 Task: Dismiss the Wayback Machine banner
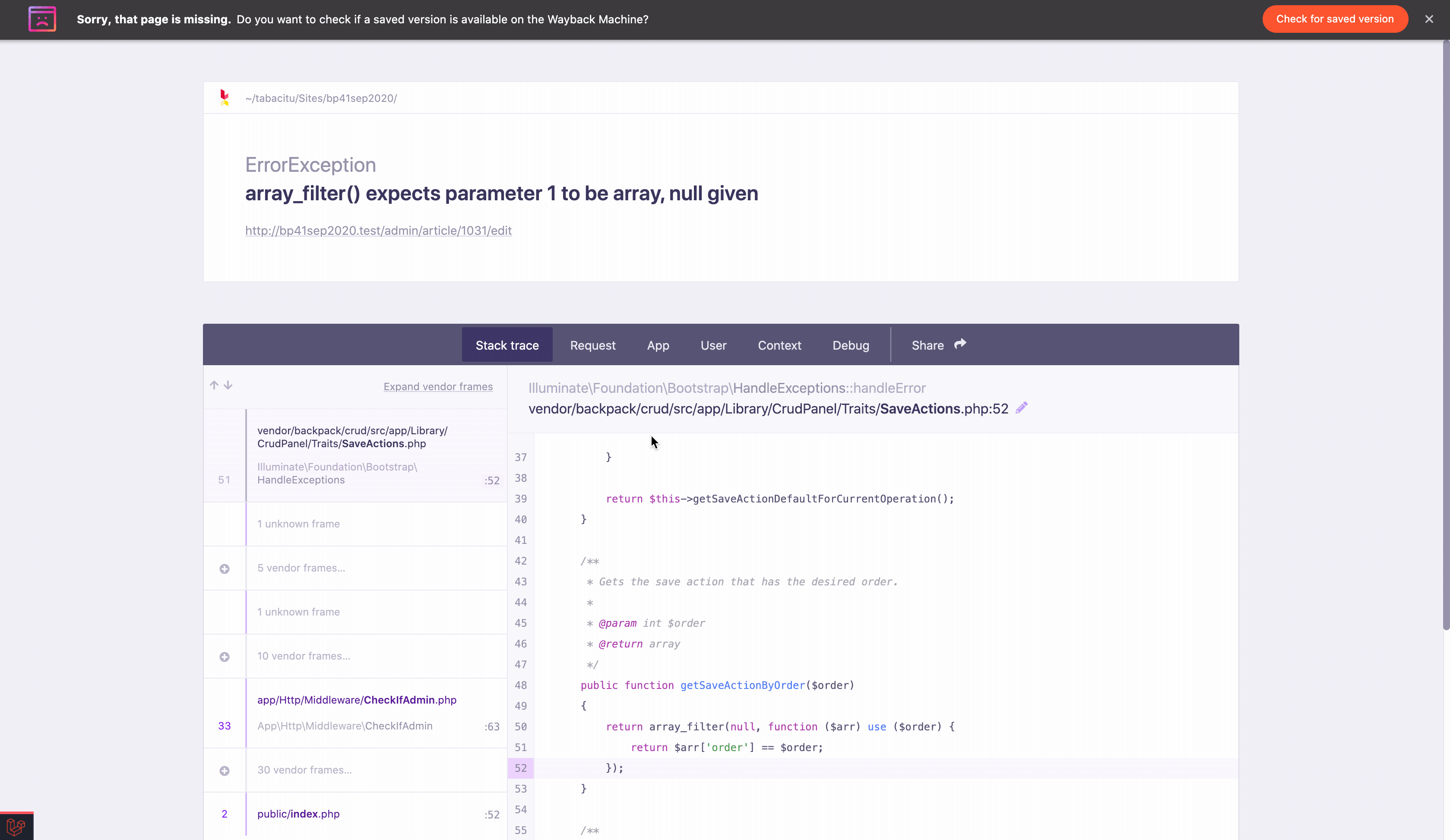click(1429, 19)
